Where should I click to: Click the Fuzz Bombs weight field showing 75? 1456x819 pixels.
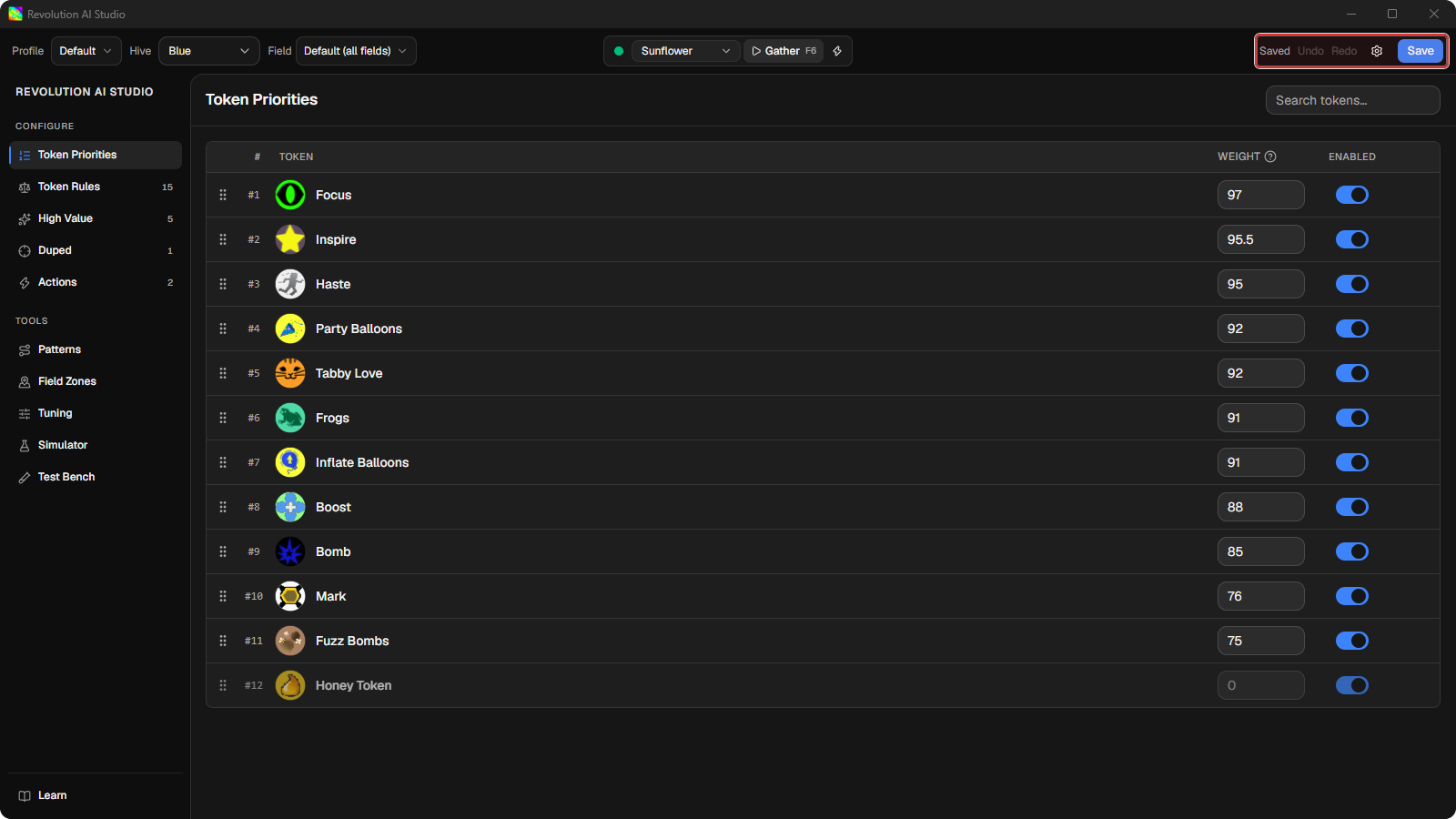pyautogui.click(x=1260, y=641)
